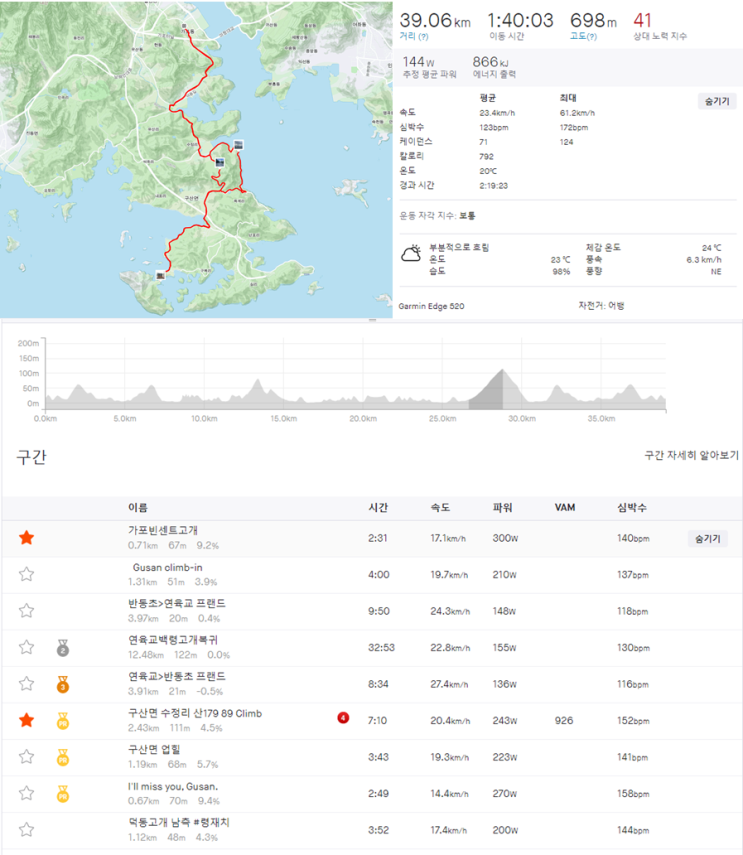Click the 61.2km/h max speed value
Screen dimensions: 743x855
[x=577, y=113]
